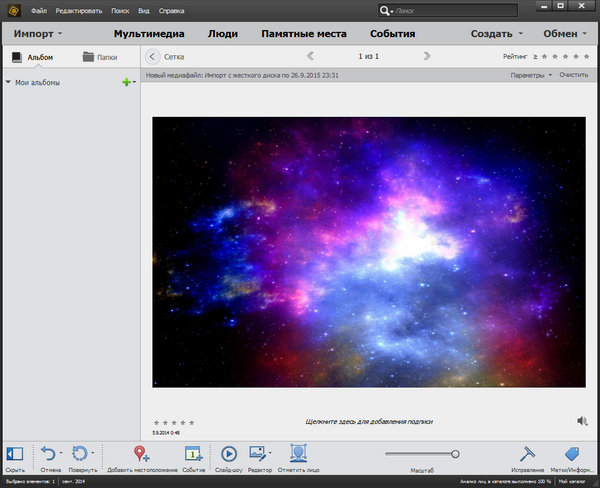The width and height of the screenshot is (600, 488).
Task: Toggle the Метки/Информация tag panel
Action: coord(573,454)
